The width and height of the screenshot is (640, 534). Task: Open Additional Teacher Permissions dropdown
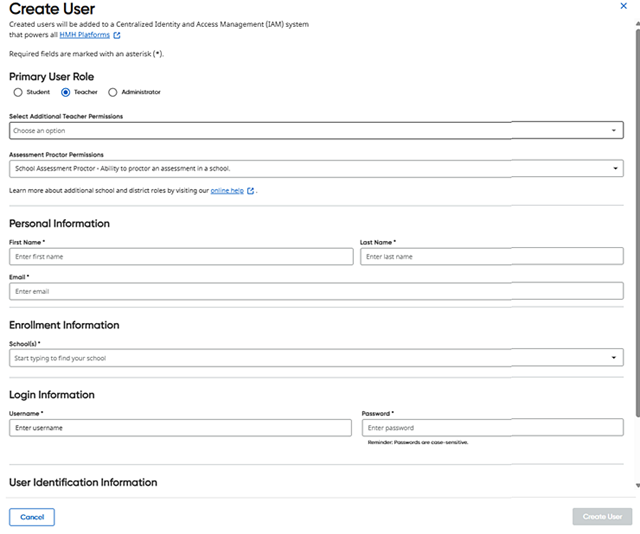click(316, 130)
